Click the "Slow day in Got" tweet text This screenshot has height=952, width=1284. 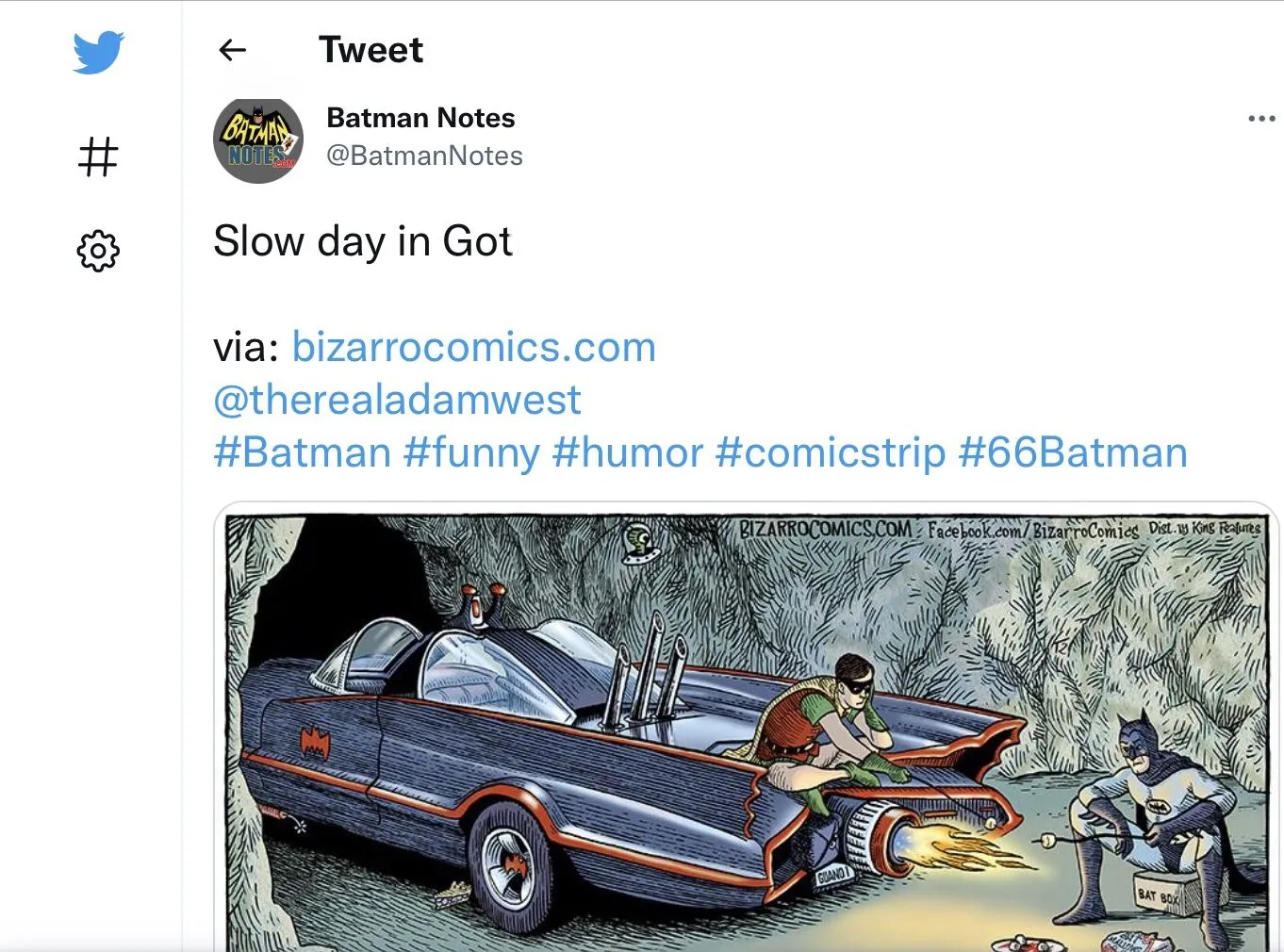(x=363, y=241)
